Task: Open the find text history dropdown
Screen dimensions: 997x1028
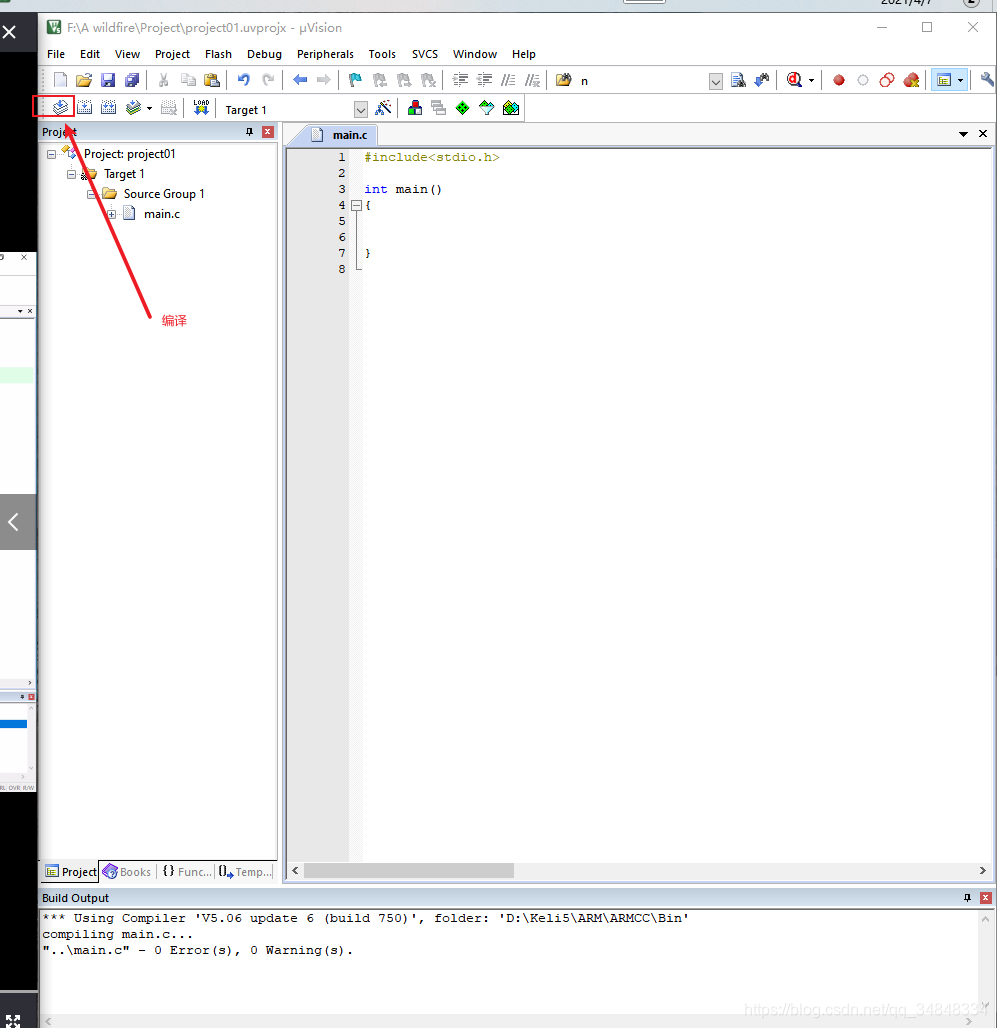Action: (716, 81)
